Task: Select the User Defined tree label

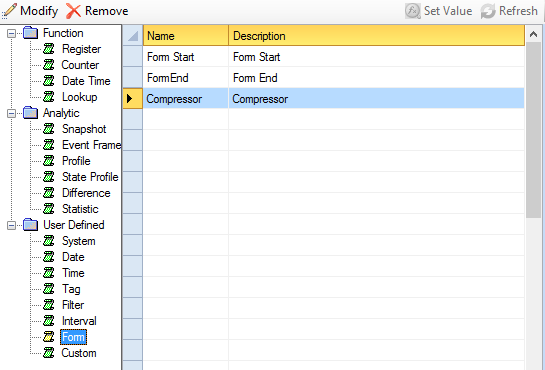Action: pyautogui.click(x=74, y=225)
